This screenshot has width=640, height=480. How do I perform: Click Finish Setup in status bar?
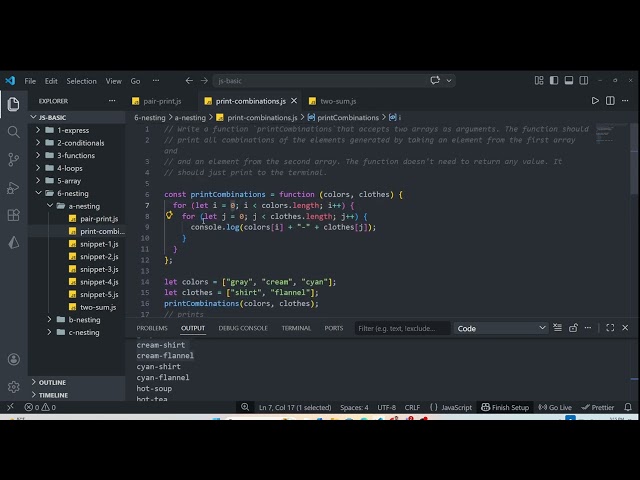[x=505, y=407]
